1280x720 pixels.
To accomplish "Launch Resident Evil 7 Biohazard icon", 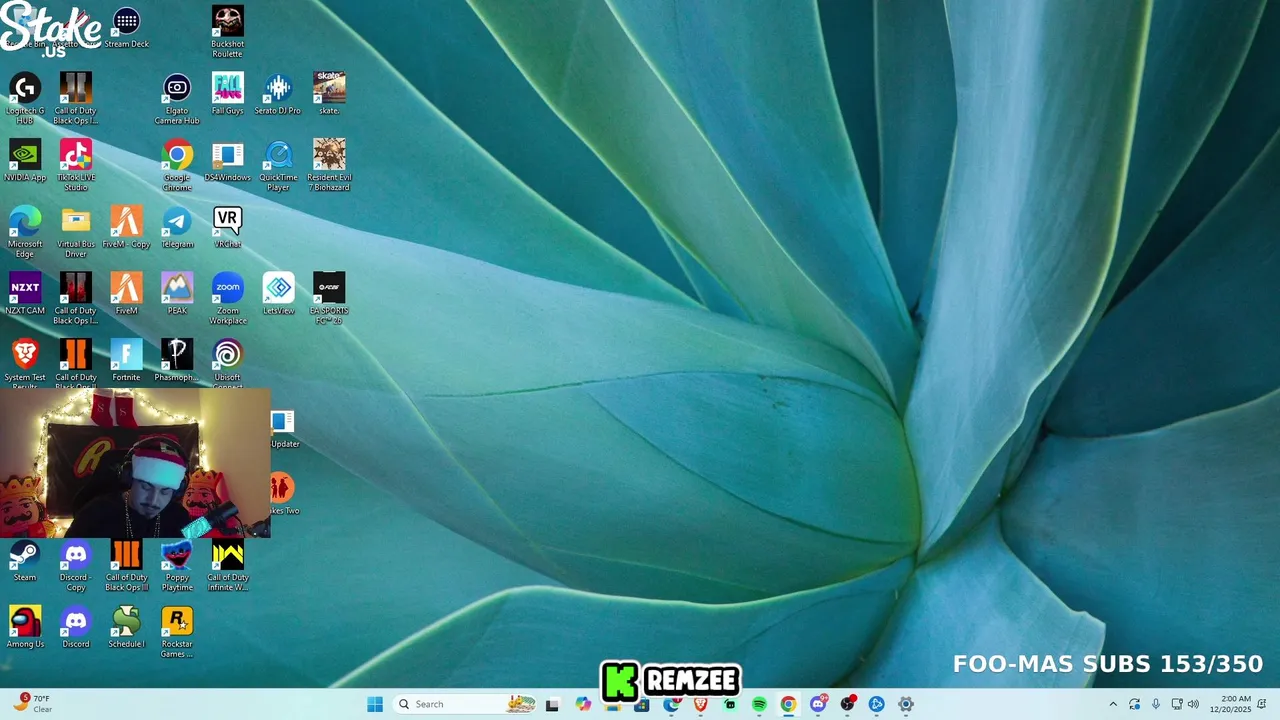I will (329, 166).
